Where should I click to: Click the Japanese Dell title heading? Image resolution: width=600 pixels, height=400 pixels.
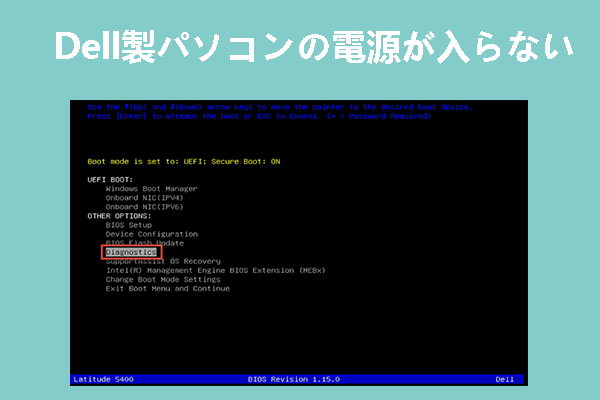point(314,47)
